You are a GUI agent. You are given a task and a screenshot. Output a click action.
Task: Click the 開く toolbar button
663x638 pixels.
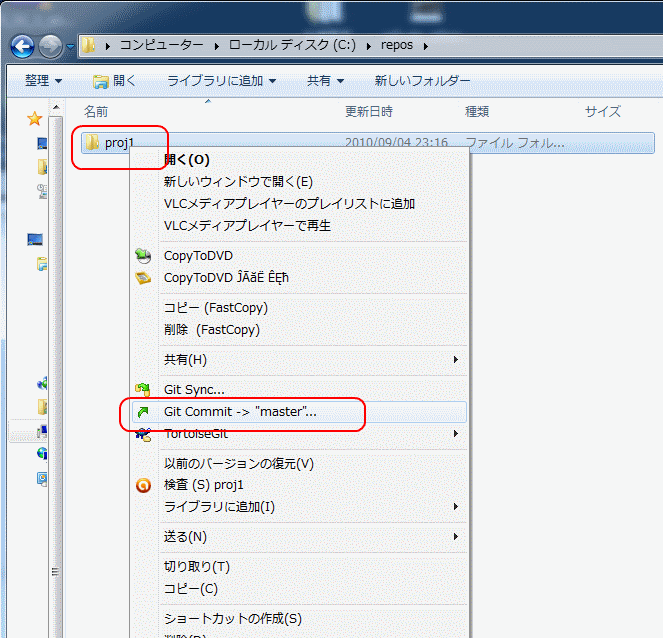[114, 80]
